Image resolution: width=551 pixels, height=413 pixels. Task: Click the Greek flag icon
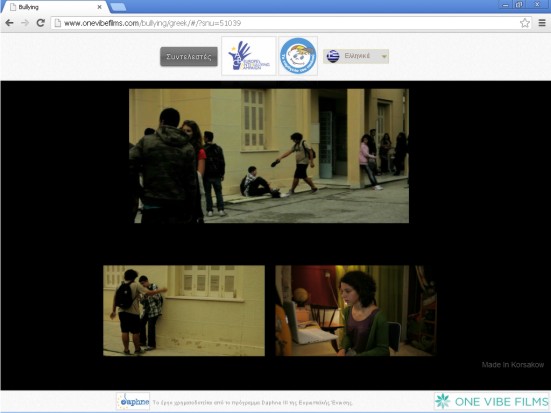(x=332, y=56)
